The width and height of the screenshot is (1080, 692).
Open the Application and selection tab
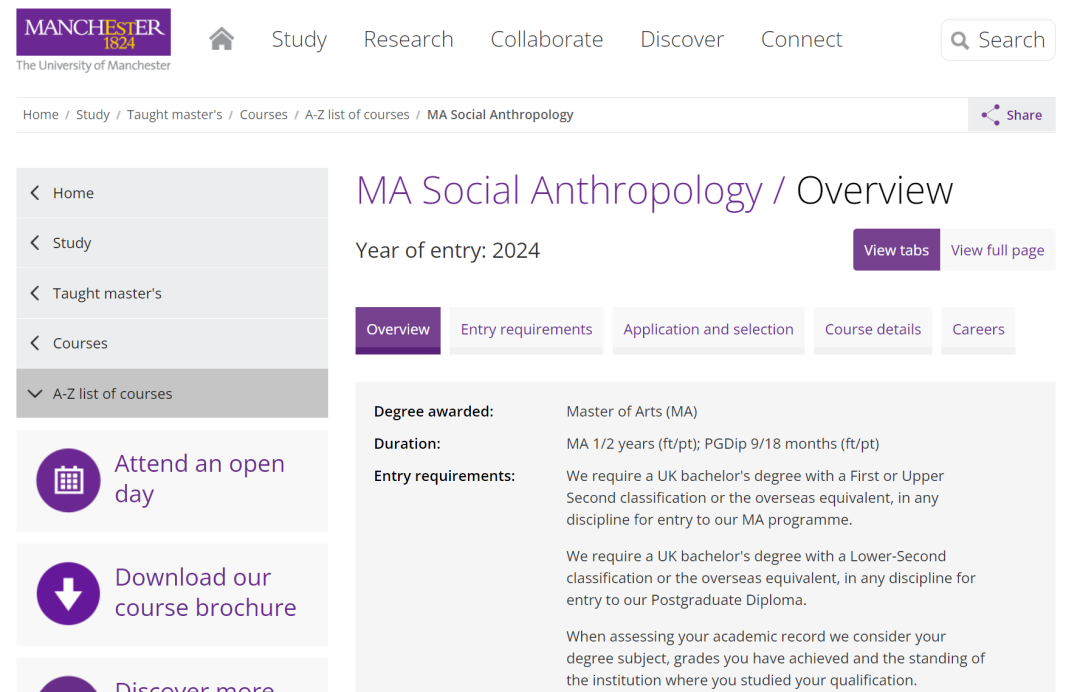pos(708,330)
